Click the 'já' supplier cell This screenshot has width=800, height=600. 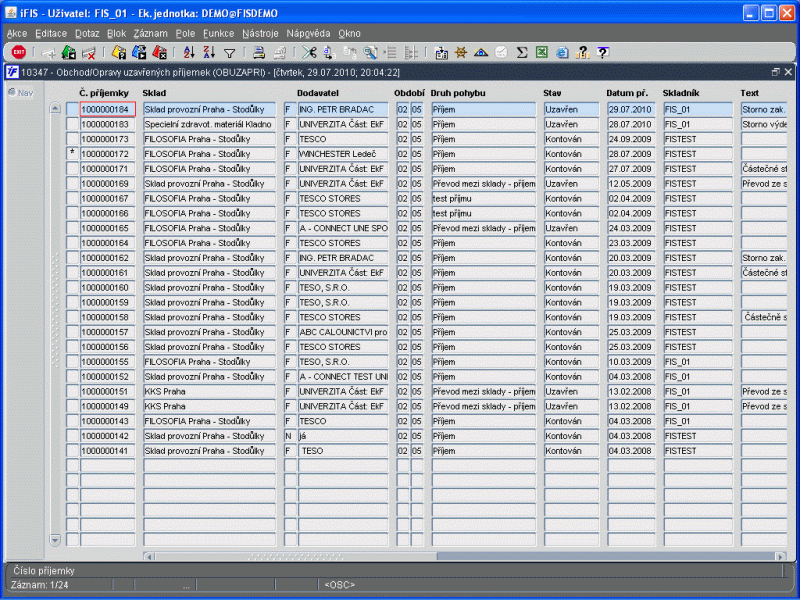[343, 436]
